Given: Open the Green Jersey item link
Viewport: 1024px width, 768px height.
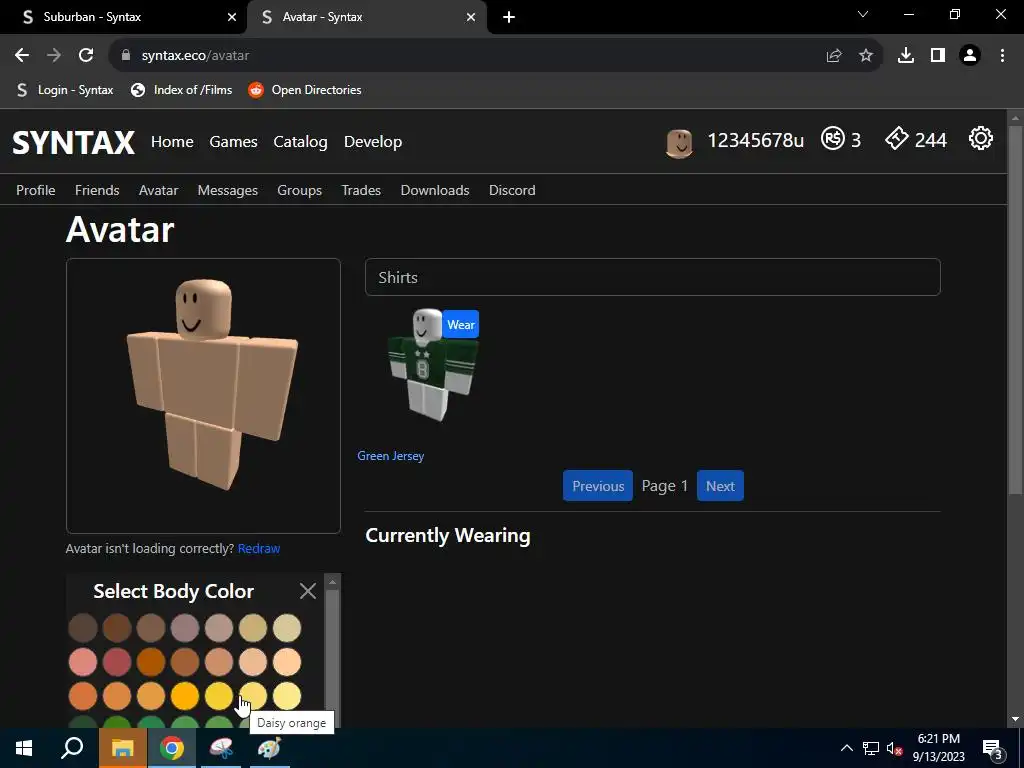Looking at the screenshot, I should coord(391,456).
